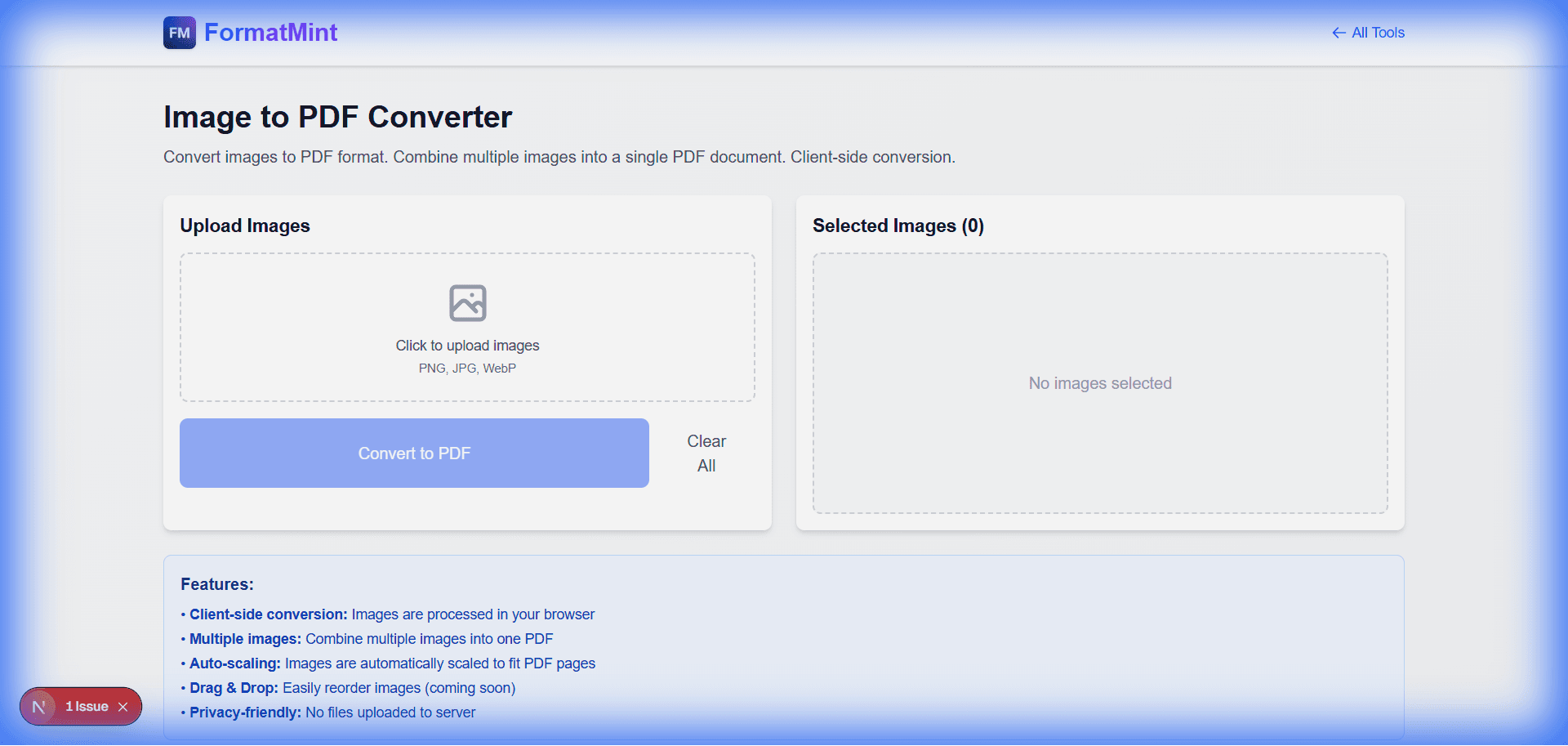Click the FormatMint brand name
The height and width of the screenshot is (746, 1568).
pyautogui.click(x=270, y=33)
